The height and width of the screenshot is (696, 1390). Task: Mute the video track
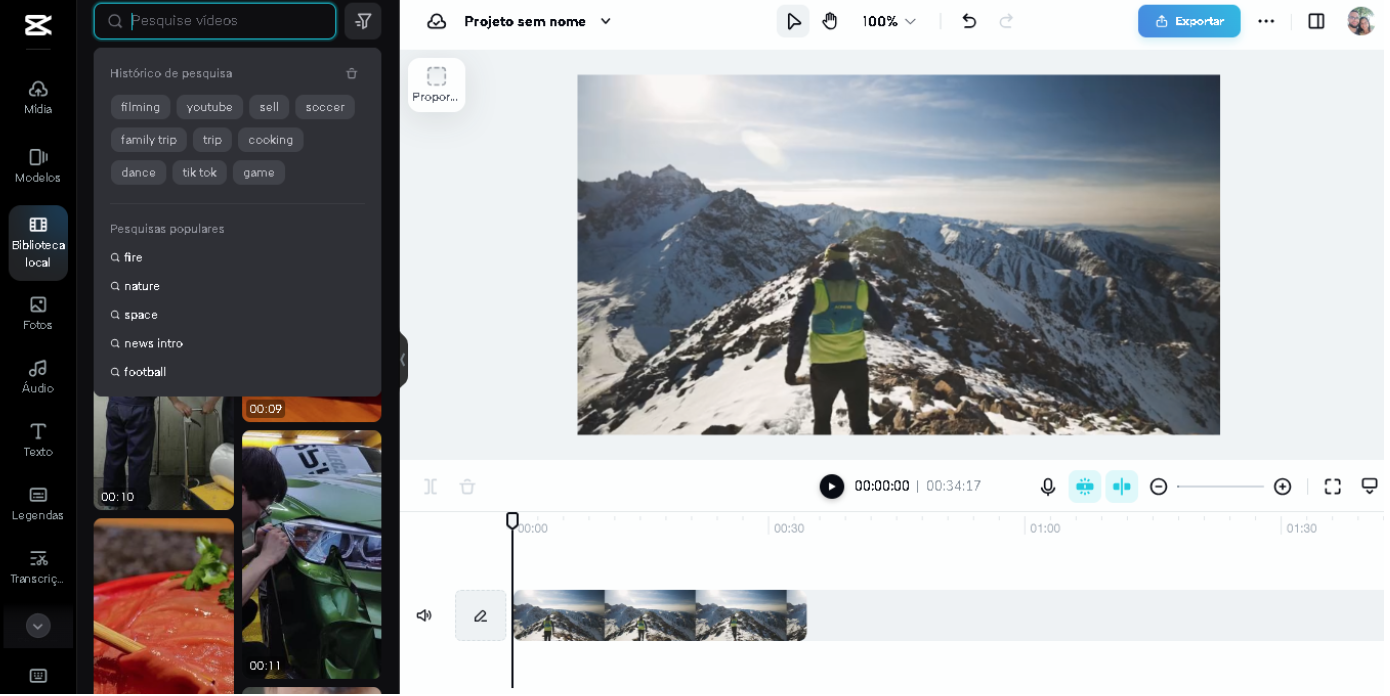(425, 617)
